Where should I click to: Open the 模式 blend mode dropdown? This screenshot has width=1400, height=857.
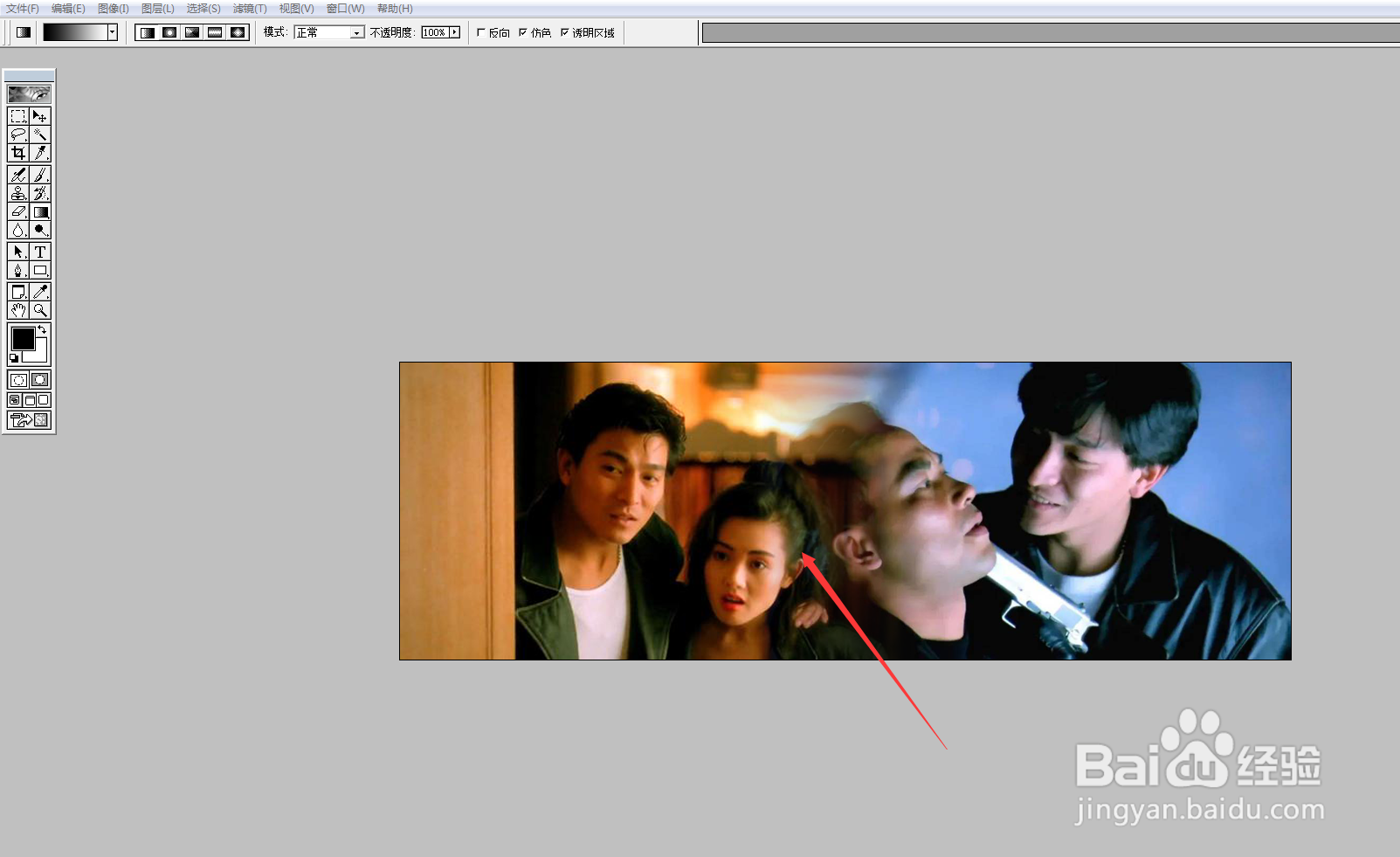(x=329, y=32)
